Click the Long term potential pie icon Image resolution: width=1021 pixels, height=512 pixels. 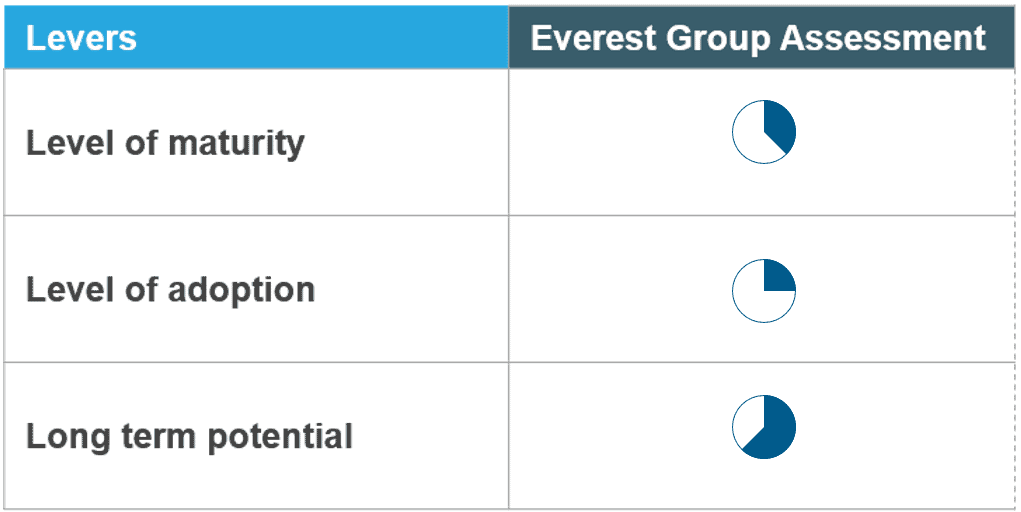pyautogui.click(x=764, y=427)
